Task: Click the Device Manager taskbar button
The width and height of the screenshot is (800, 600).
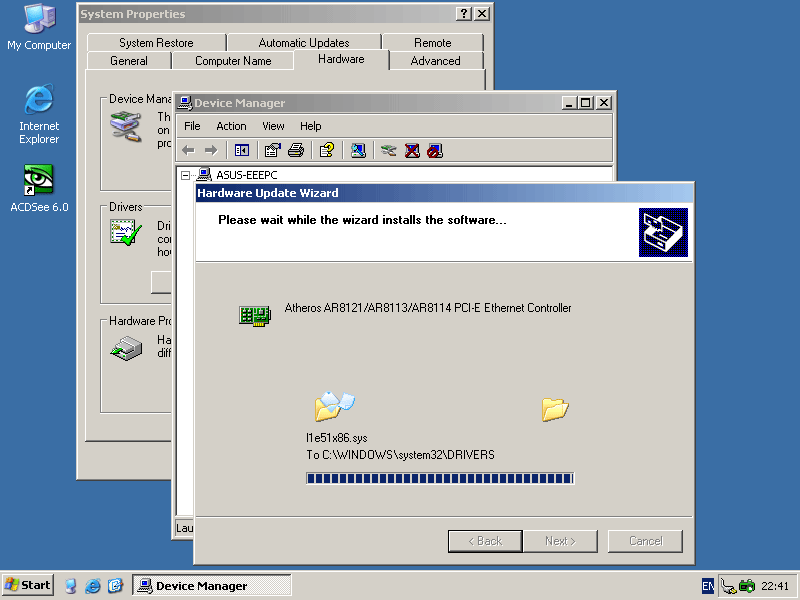Action: coord(212,585)
